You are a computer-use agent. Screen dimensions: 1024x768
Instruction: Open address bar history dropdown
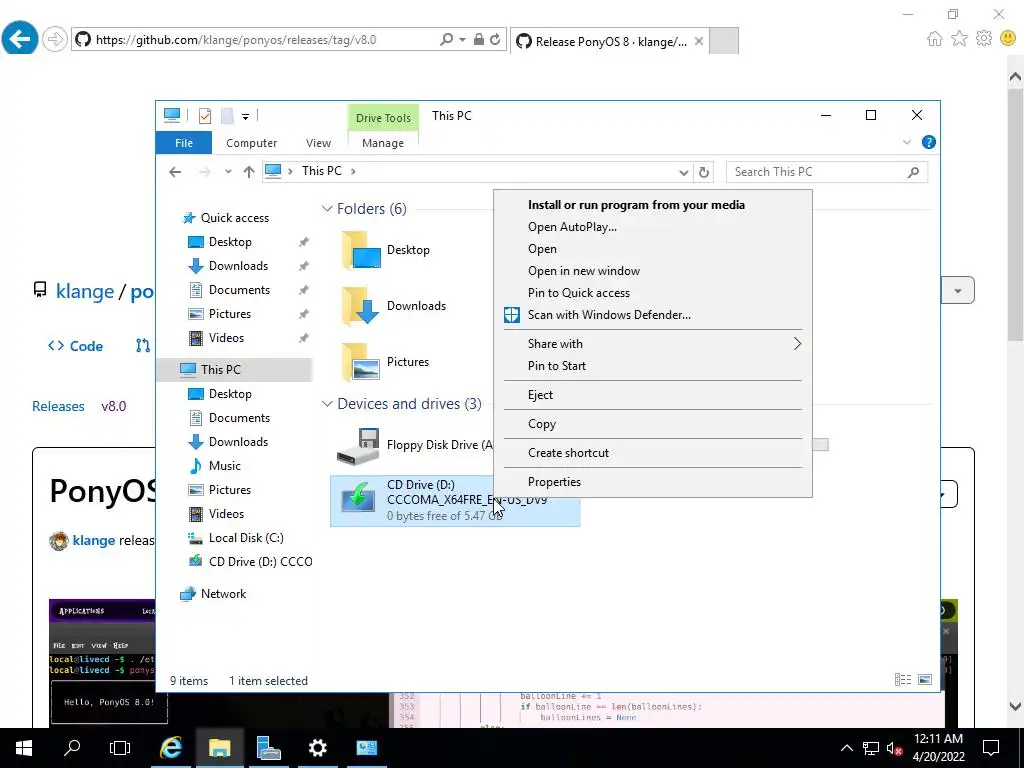click(x=684, y=172)
